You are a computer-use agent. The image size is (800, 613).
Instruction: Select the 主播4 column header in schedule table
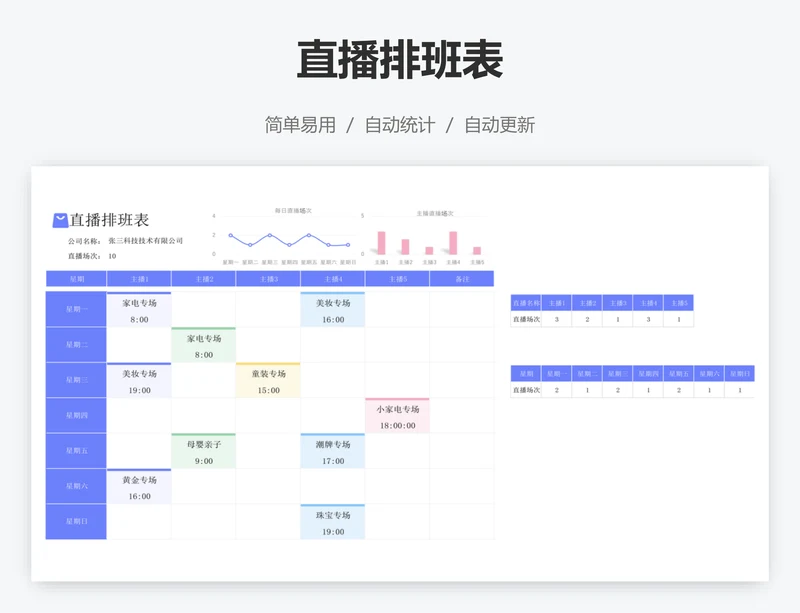click(x=333, y=279)
